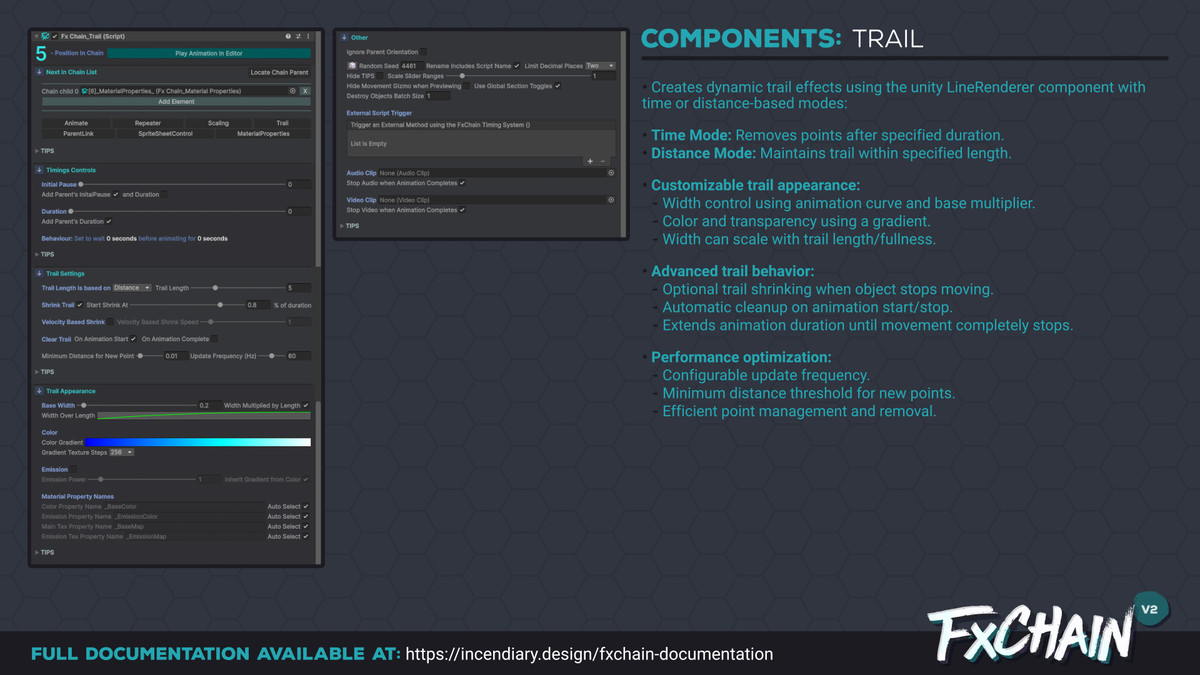Remove Chain child 0 with X button
Screen dimensions: 1200x675
[305, 91]
